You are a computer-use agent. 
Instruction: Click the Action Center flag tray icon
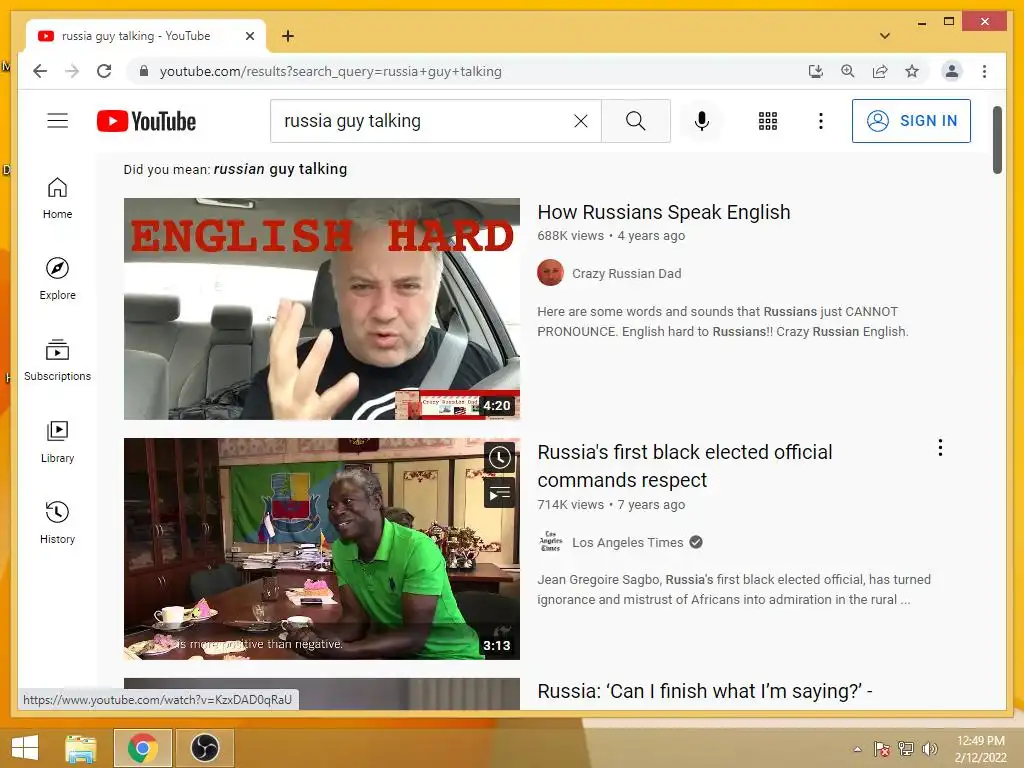882,749
